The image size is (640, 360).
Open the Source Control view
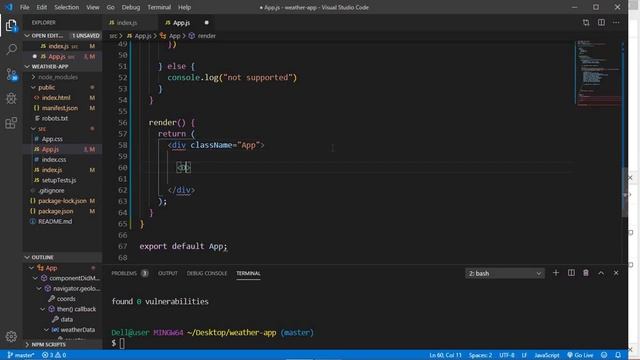point(11,74)
